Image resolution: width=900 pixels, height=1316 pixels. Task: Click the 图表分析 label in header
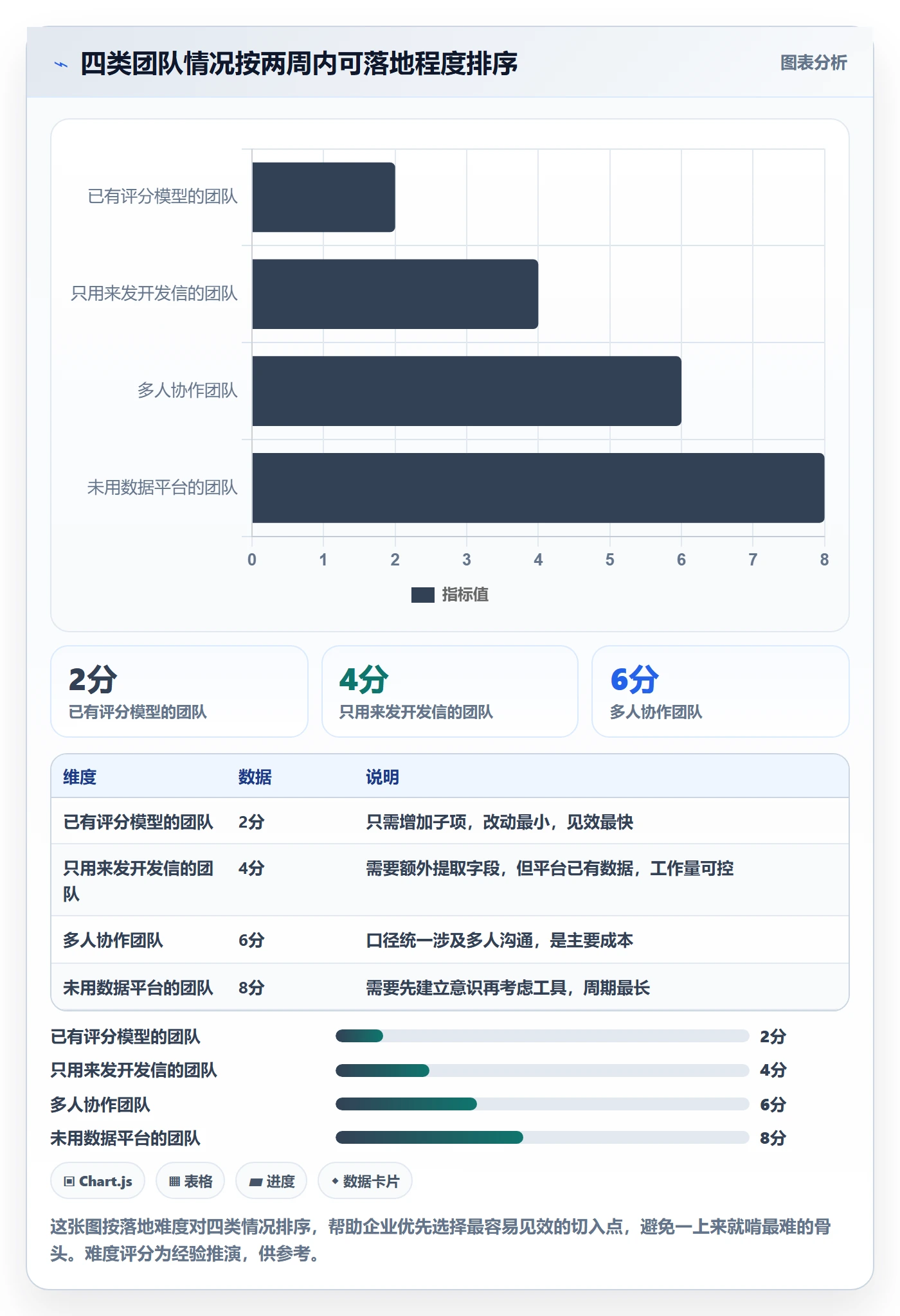pos(813,63)
